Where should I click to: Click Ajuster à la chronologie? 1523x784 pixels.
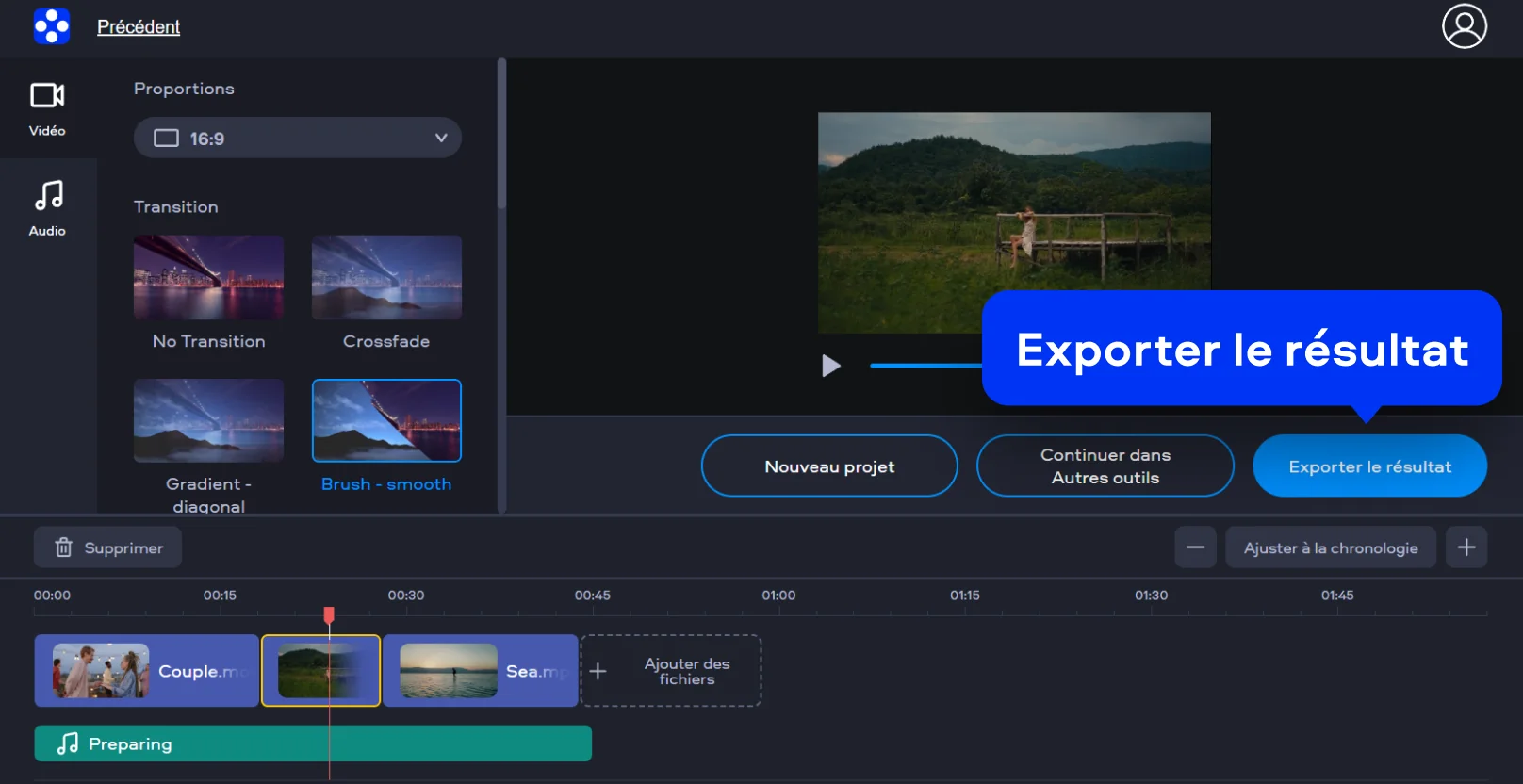click(x=1330, y=547)
